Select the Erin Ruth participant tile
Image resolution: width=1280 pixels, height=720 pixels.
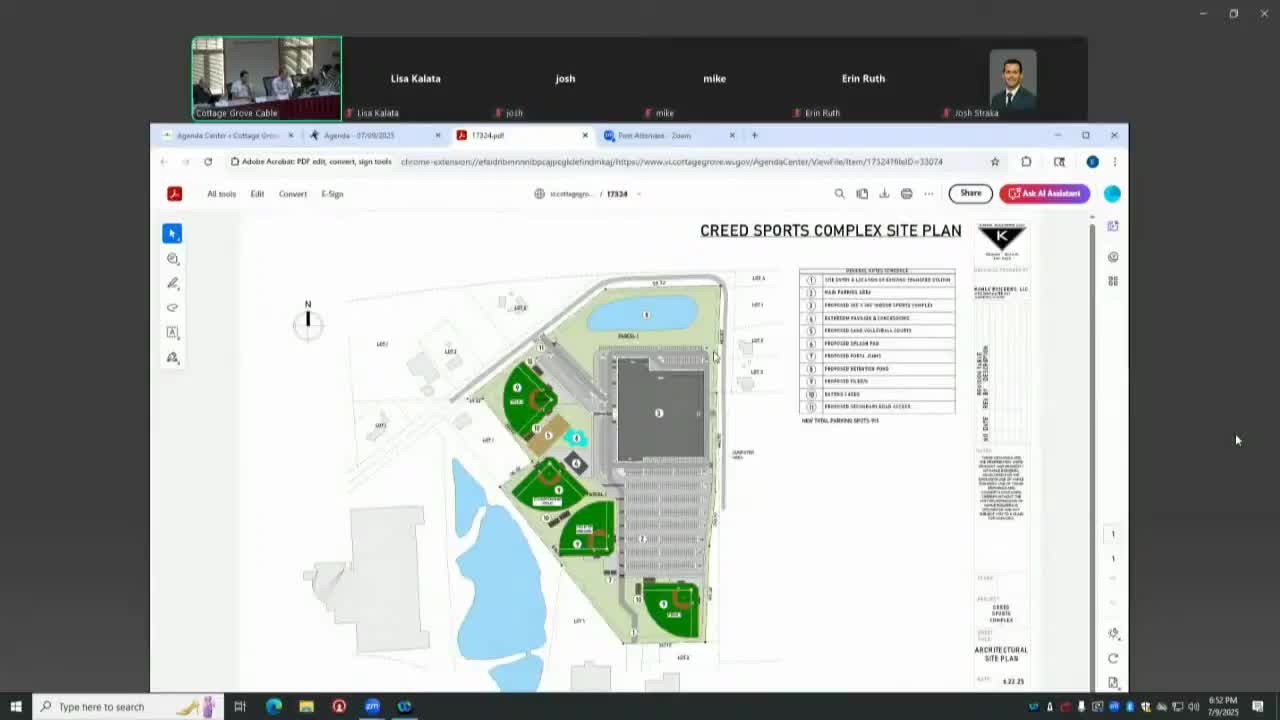pyautogui.click(x=863, y=79)
